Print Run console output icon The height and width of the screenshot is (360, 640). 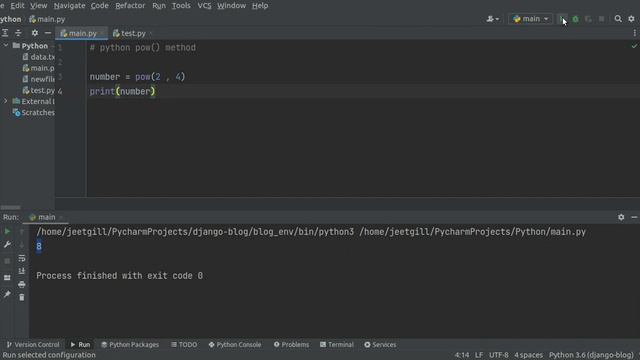[x=22, y=284]
